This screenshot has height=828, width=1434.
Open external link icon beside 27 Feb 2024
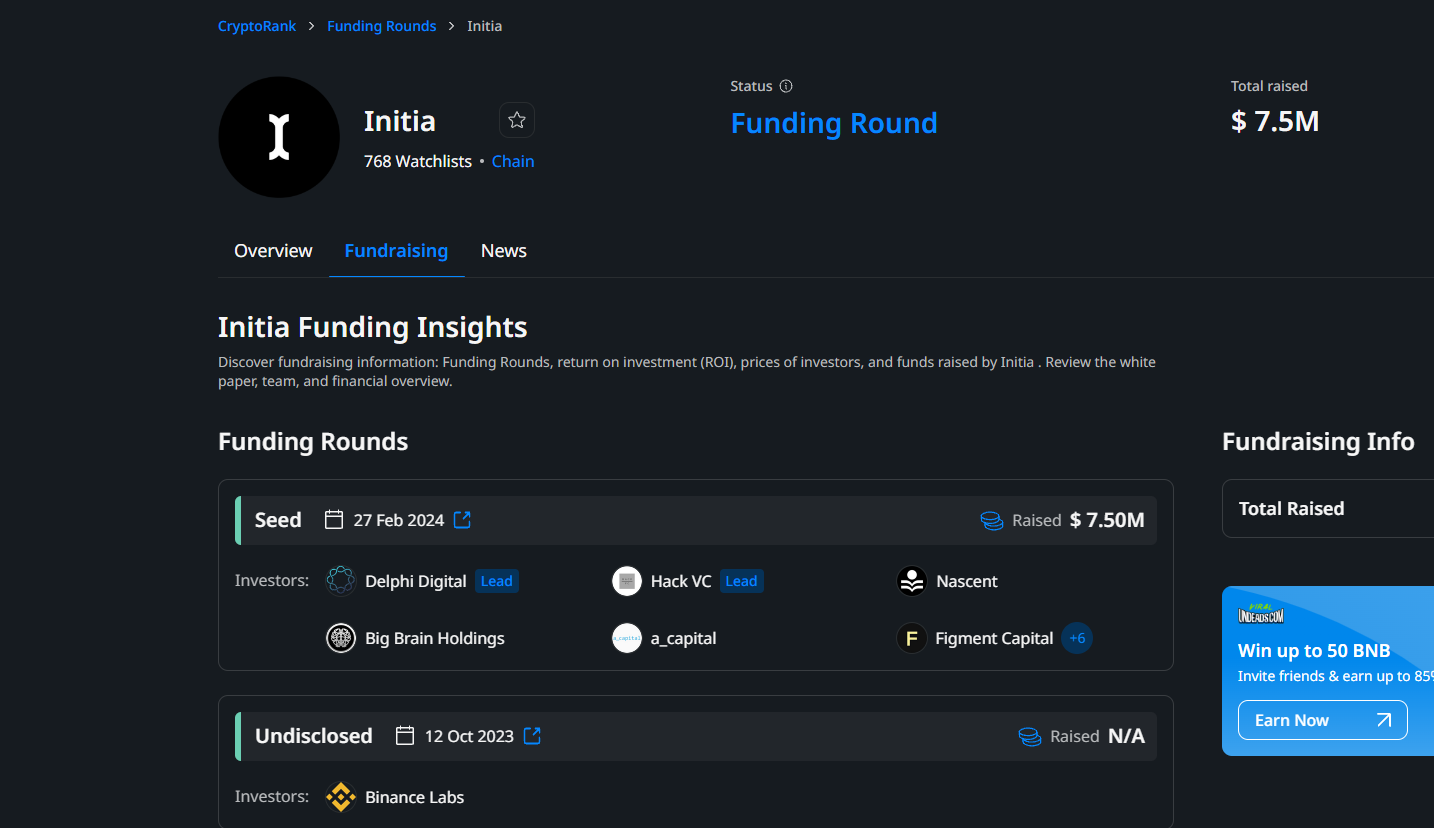click(x=462, y=520)
